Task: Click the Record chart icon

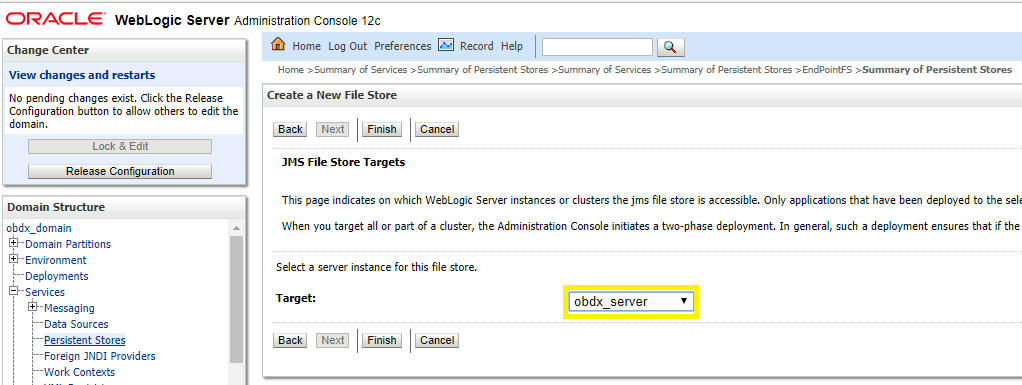Action: (446, 46)
